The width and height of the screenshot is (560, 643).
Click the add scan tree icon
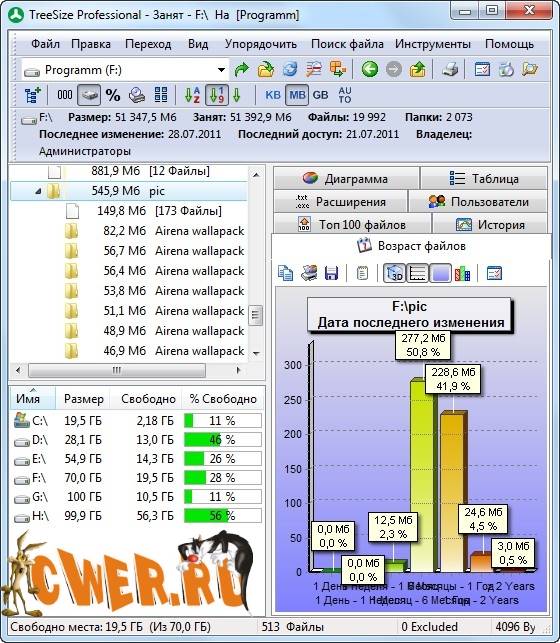(33, 95)
